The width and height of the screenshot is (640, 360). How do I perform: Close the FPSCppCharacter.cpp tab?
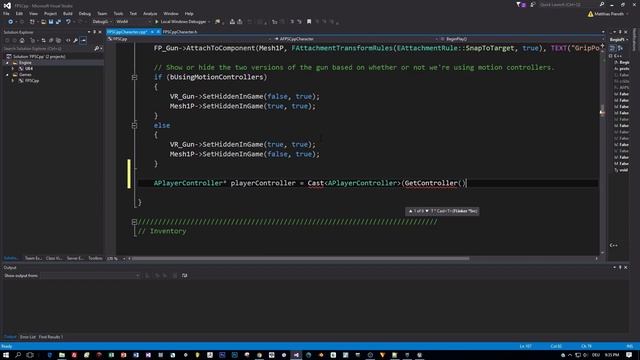pyautogui.click(x=158, y=32)
